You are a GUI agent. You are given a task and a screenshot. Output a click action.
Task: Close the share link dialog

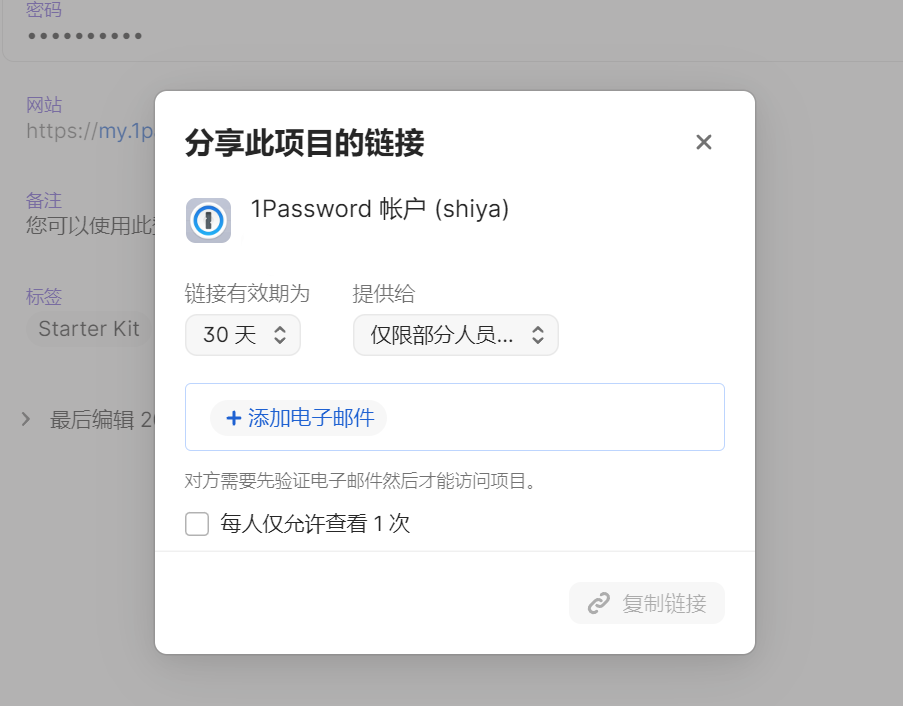[703, 142]
